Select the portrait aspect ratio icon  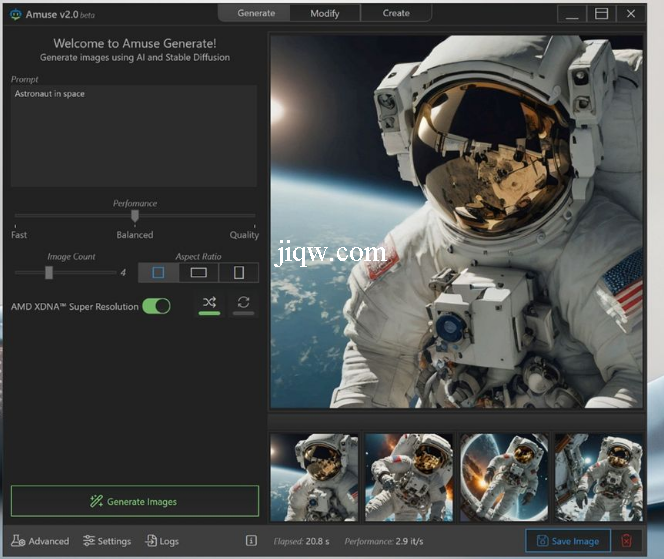coord(238,272)
